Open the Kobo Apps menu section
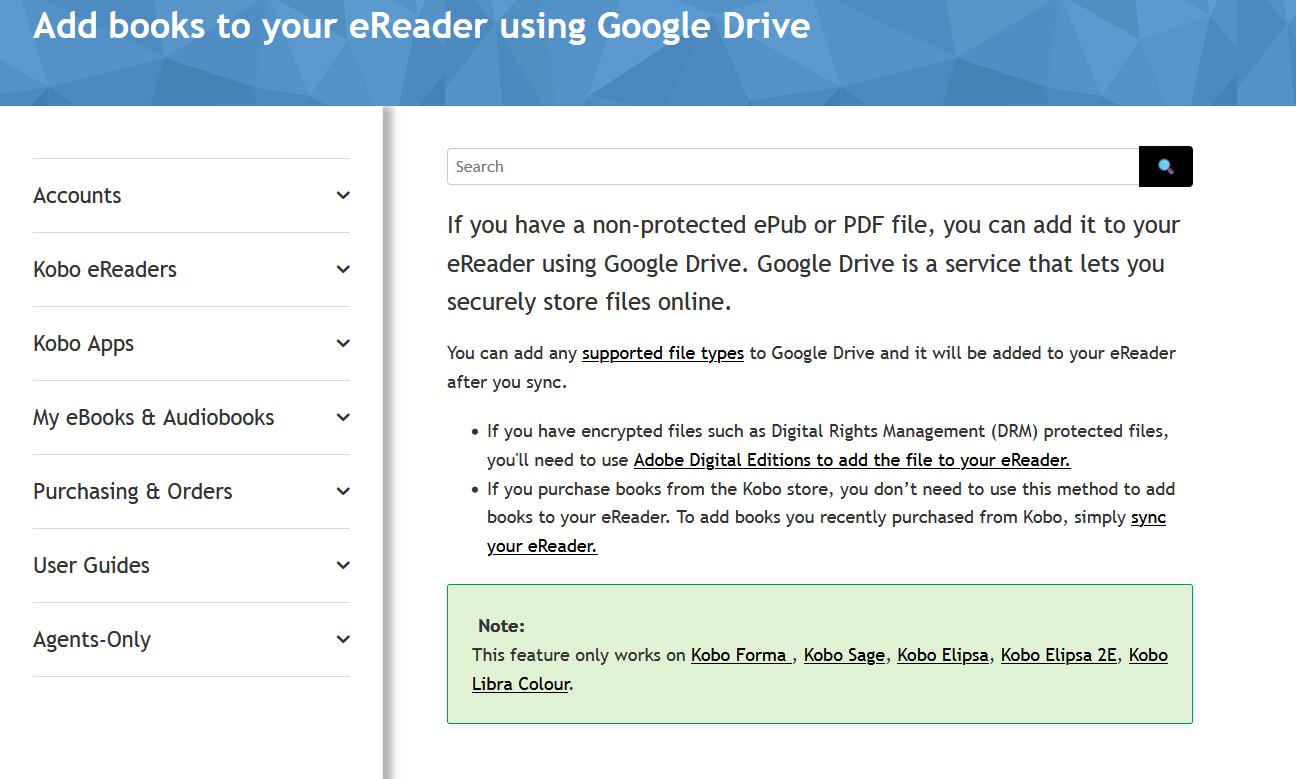Screen dimensions: 1296x779 (83, 344)
